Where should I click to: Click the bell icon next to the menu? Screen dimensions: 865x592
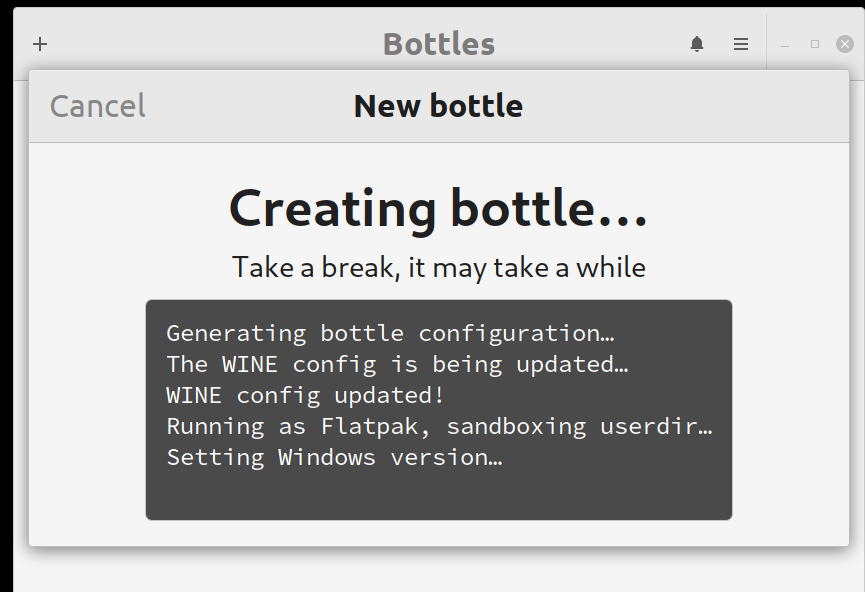pyautogui.click(x=697, y=44)
